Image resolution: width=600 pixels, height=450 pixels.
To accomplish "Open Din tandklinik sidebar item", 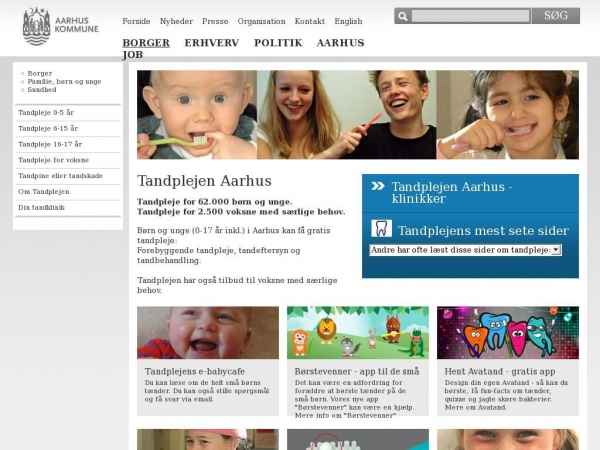I will [x=68, y=208].
